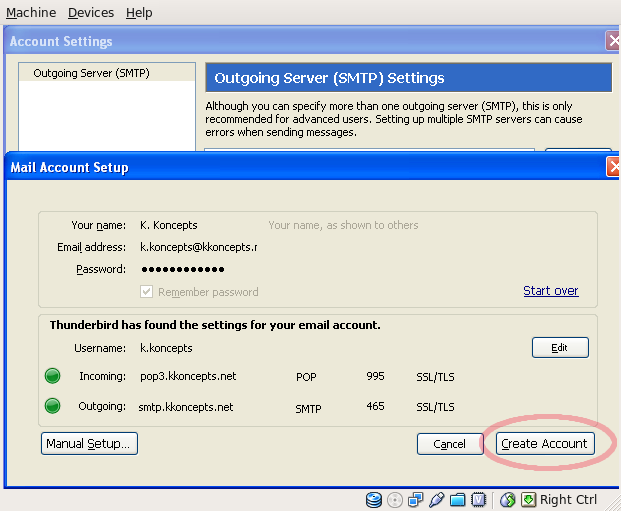Click the green status indicator for Outgoing

tap(52, 406)
